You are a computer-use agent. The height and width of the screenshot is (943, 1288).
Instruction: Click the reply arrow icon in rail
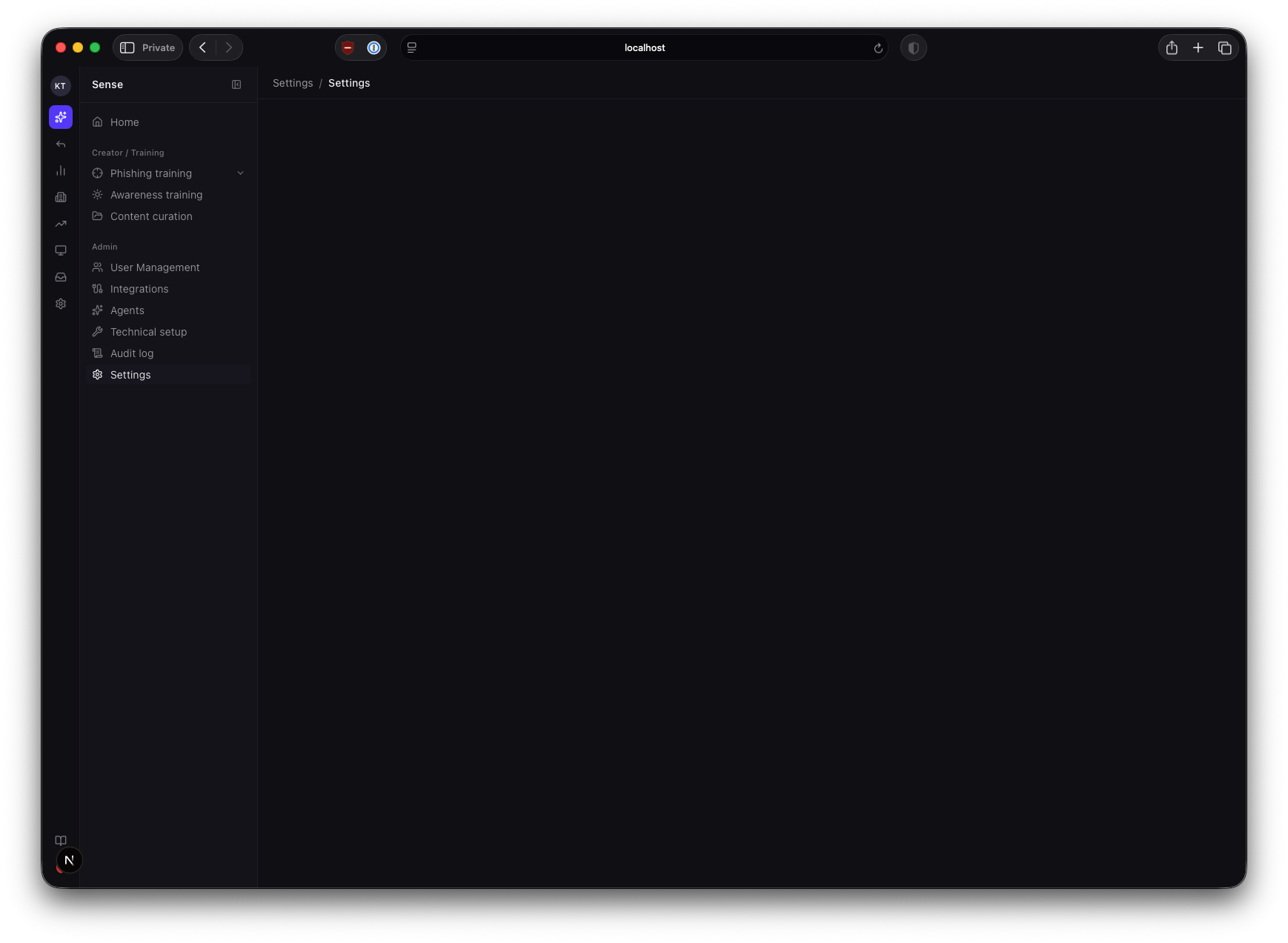(x=61, y=144)
